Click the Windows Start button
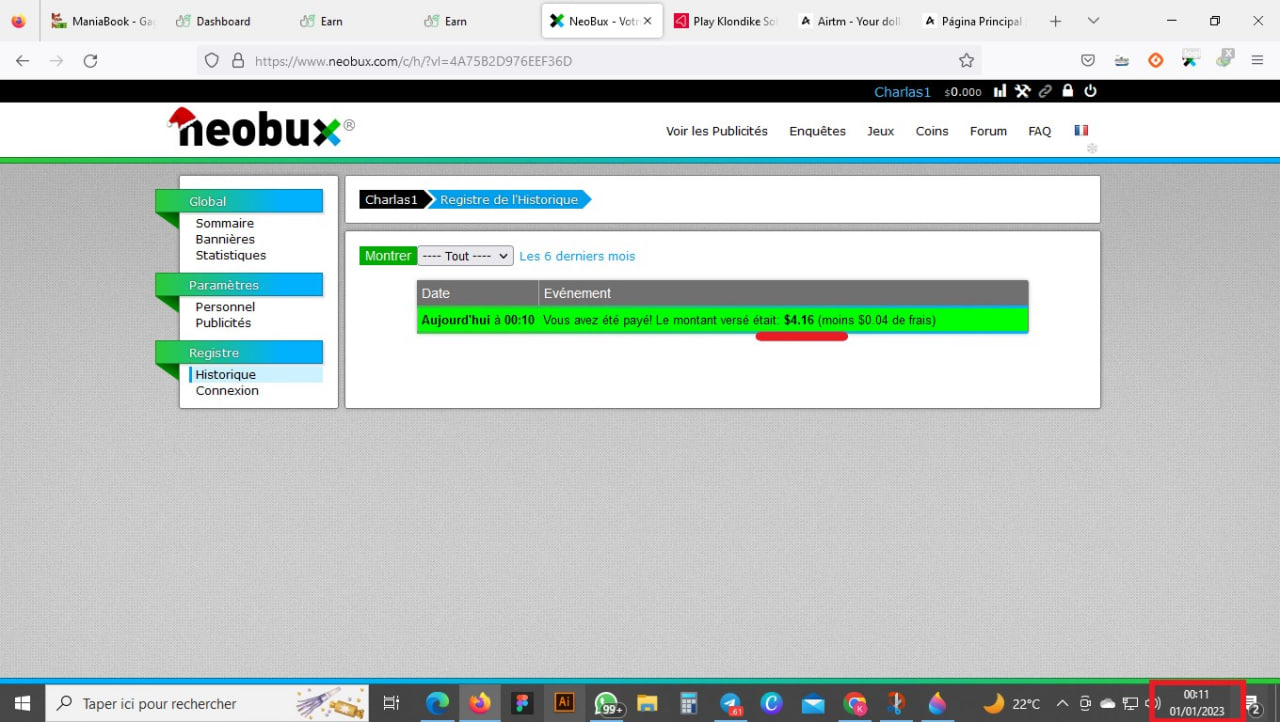The image size is (1280, 722). [22, 703]
